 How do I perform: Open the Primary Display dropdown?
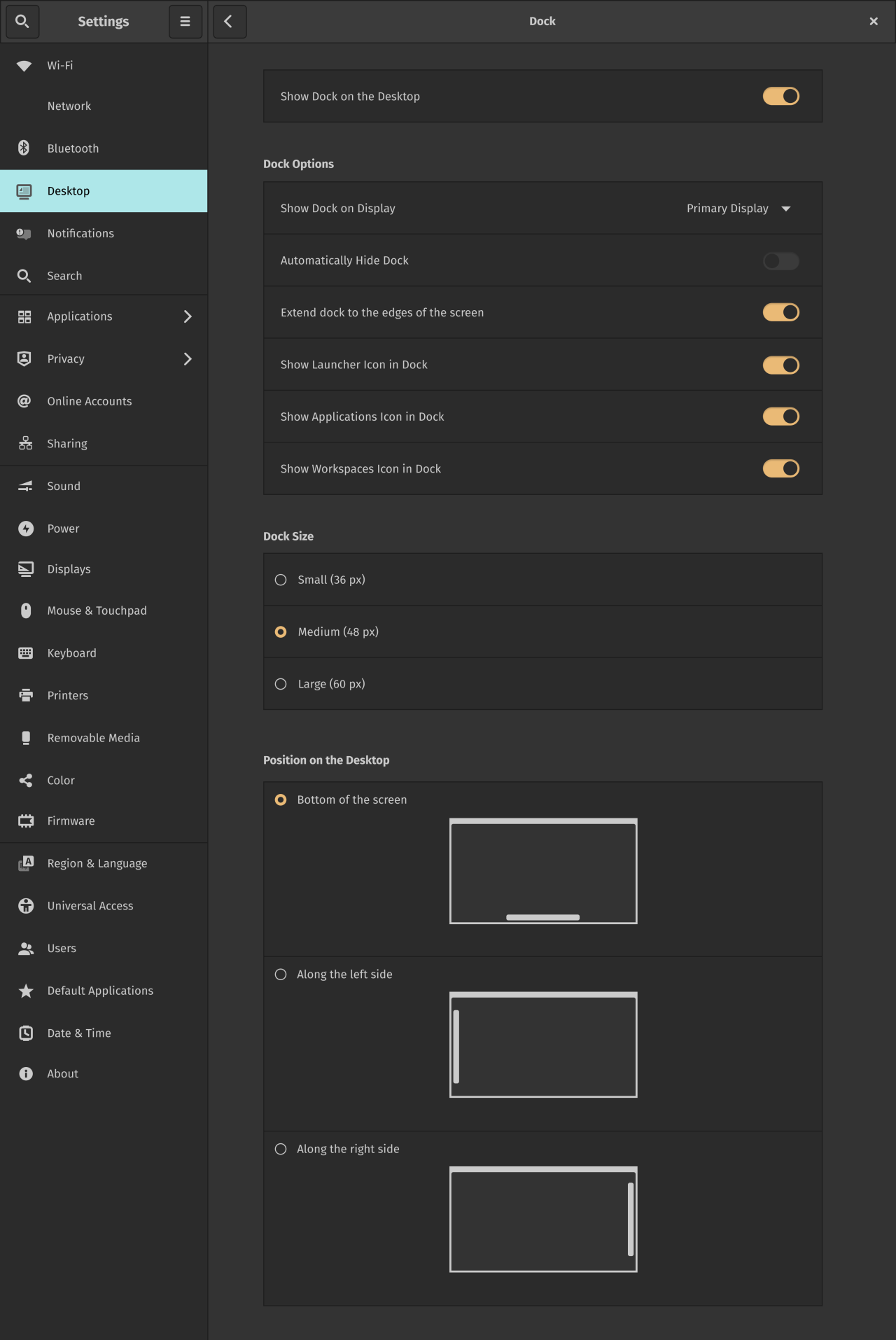pos(738,209)
